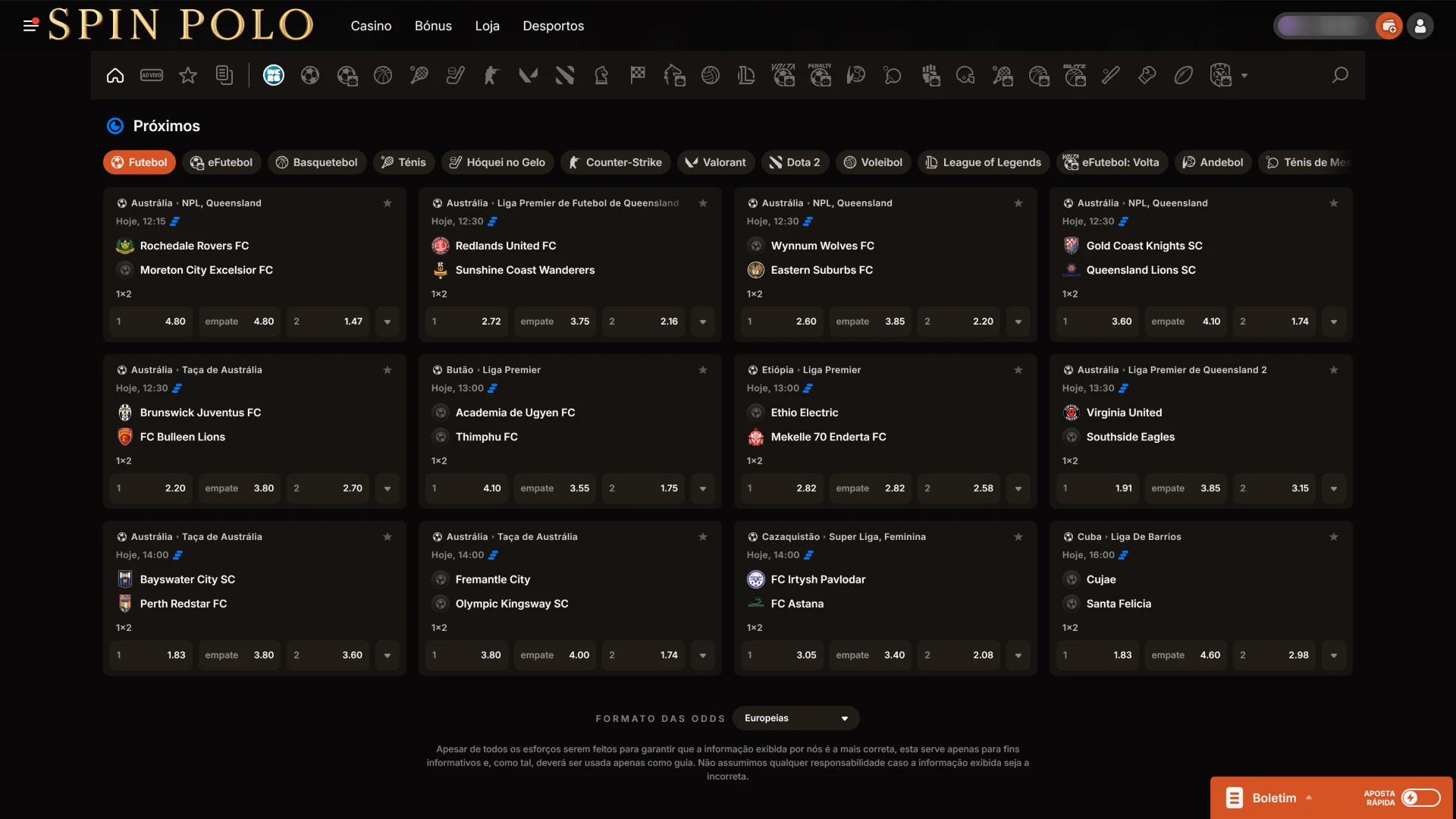Select the handball icon in toolbar
Screen dimensions: 1456x819
point(856,75)
